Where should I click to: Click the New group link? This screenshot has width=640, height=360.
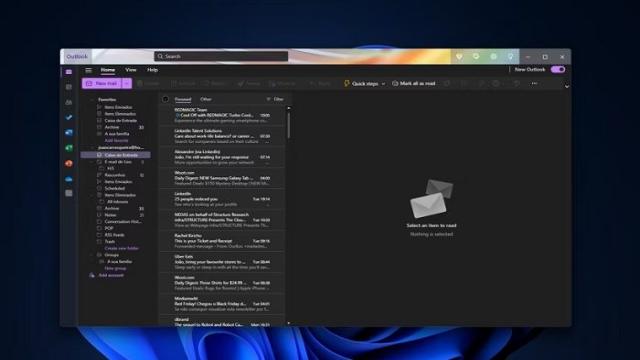(x=116, y=268)
